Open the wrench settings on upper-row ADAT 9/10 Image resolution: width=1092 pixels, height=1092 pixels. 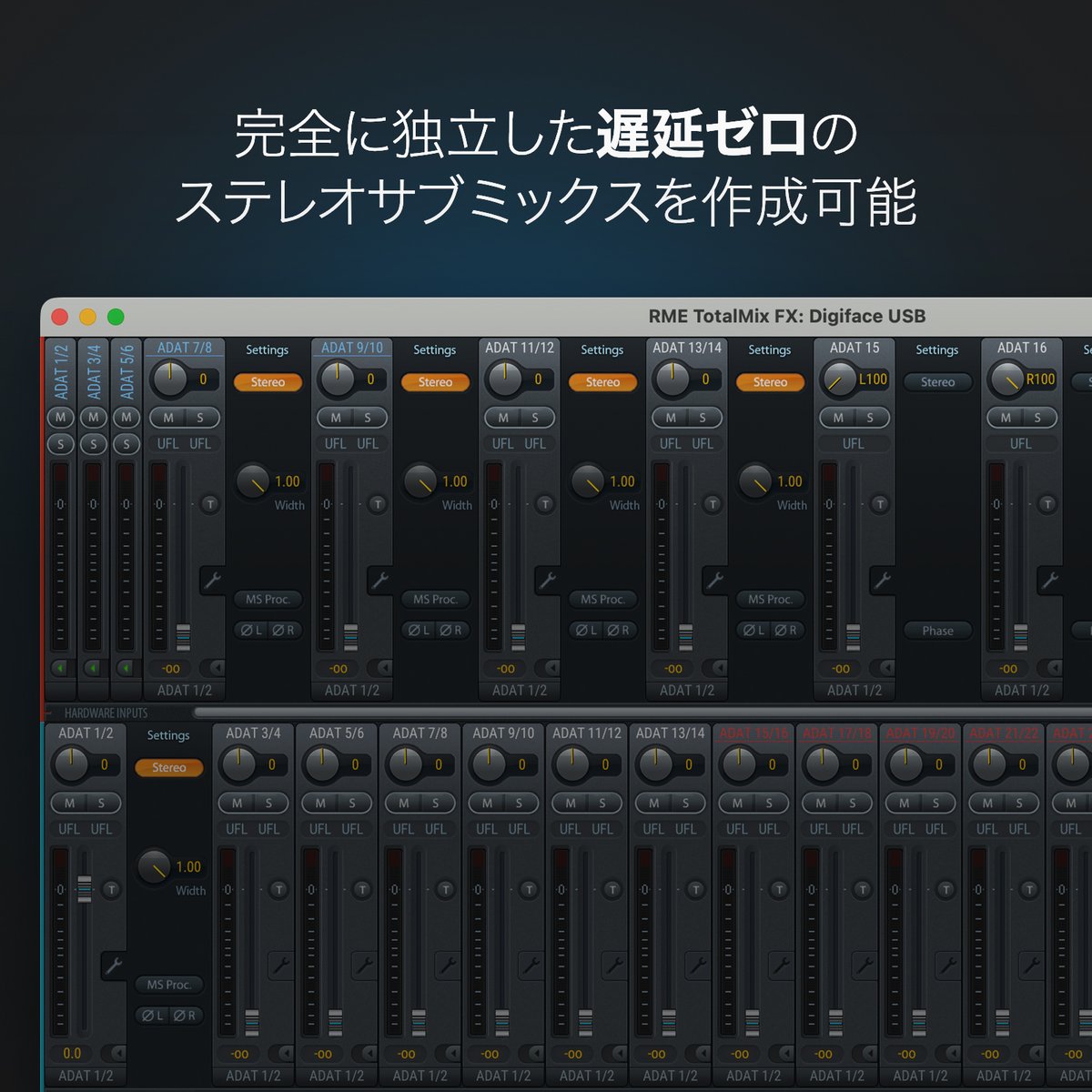tap(380, 580)
